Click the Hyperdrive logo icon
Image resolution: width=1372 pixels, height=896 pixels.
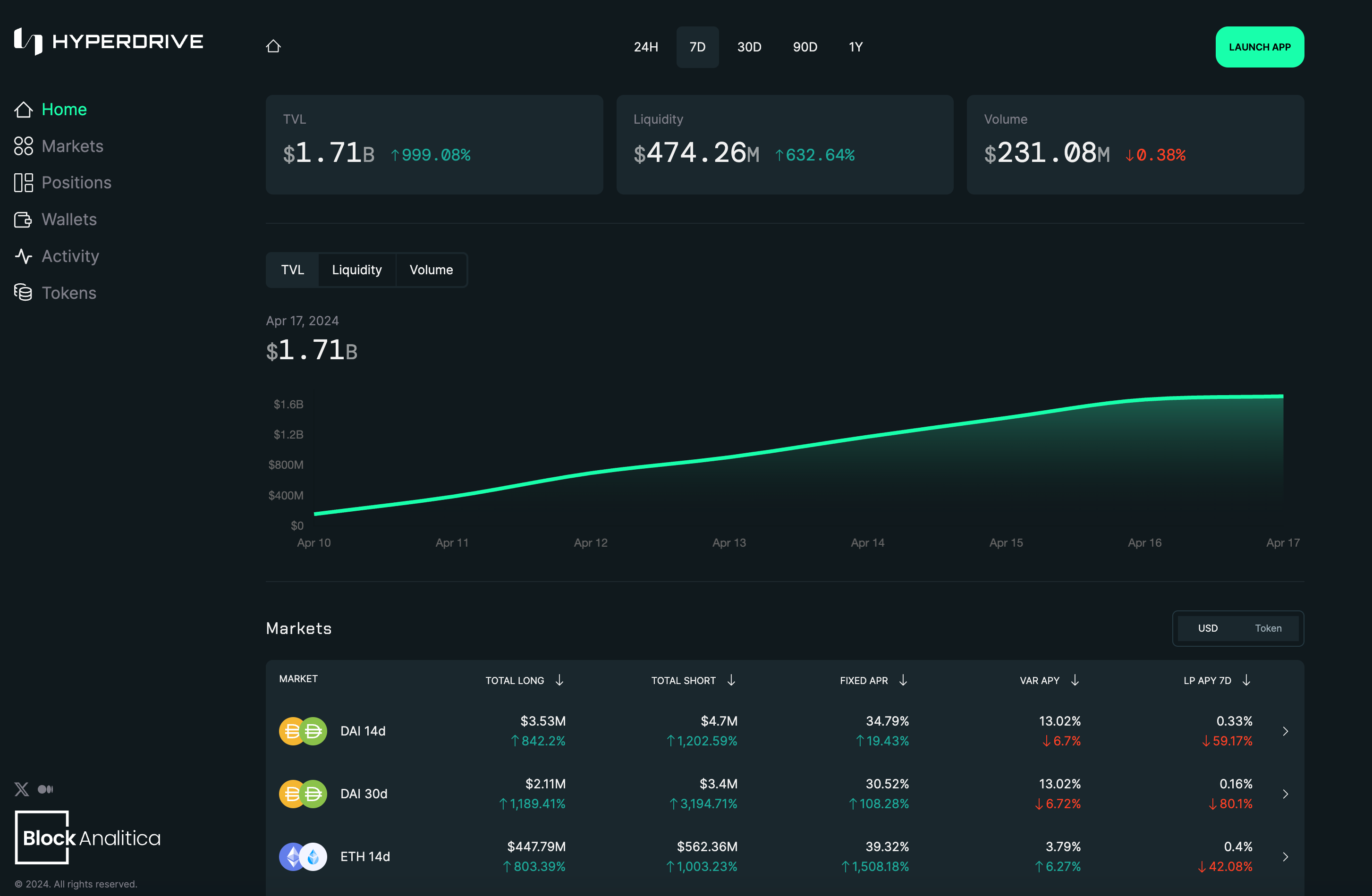(28, 41)
